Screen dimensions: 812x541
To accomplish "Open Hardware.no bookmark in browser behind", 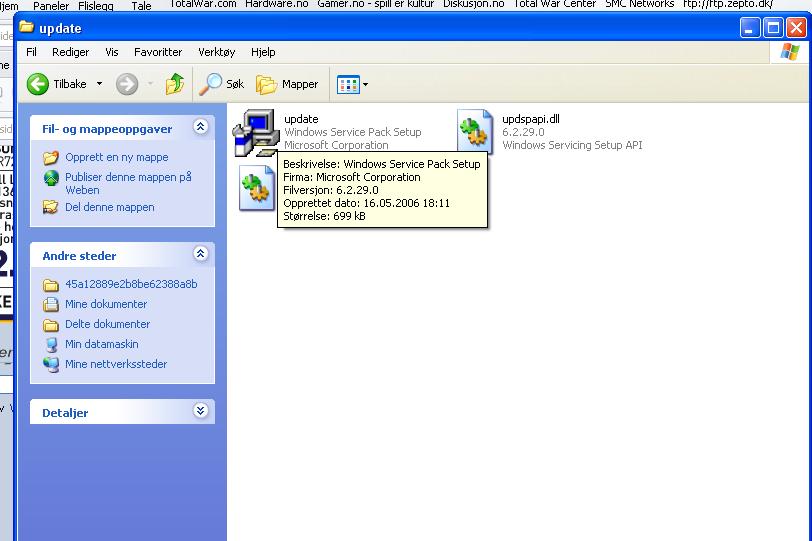I will tap(277, 4).
